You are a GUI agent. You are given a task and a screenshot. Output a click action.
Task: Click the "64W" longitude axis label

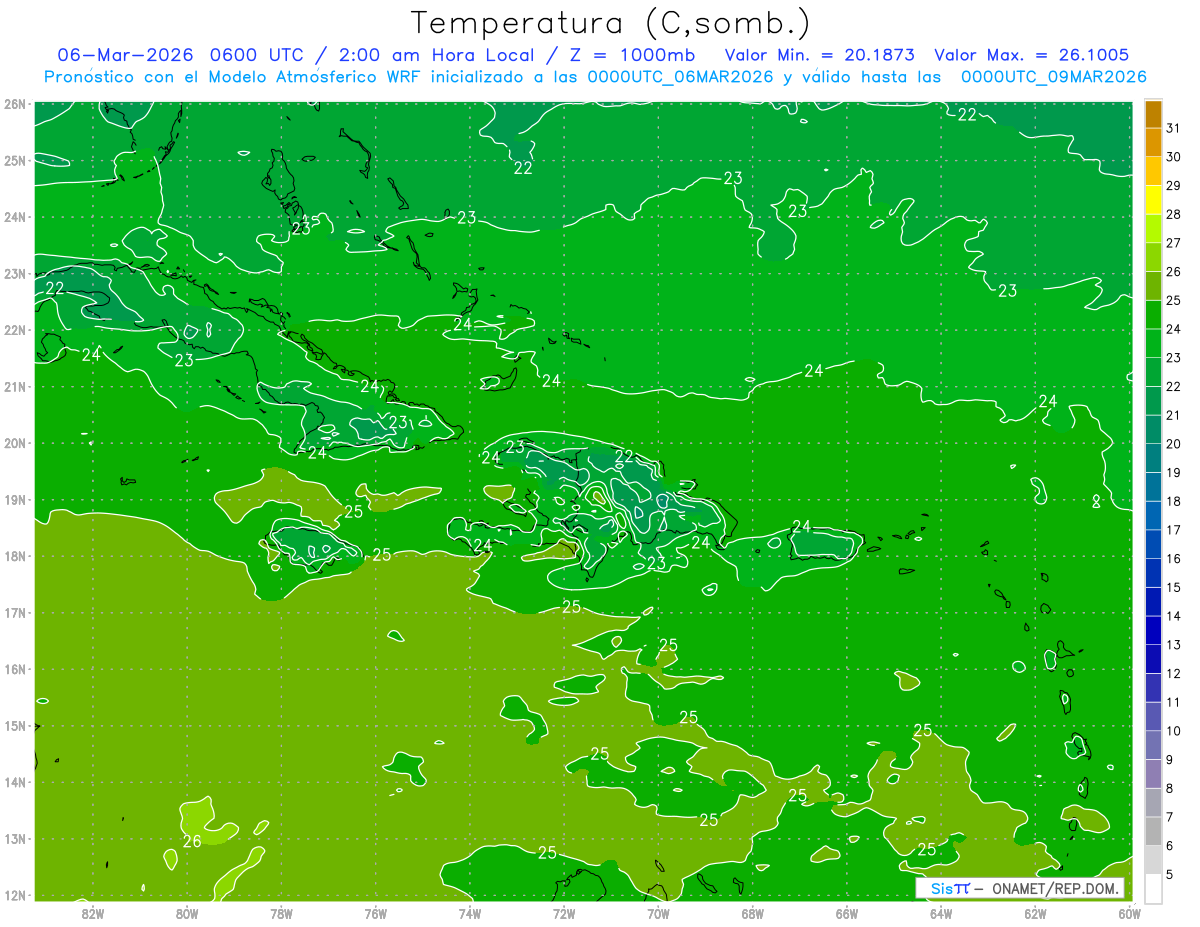(x=941, y=913)
